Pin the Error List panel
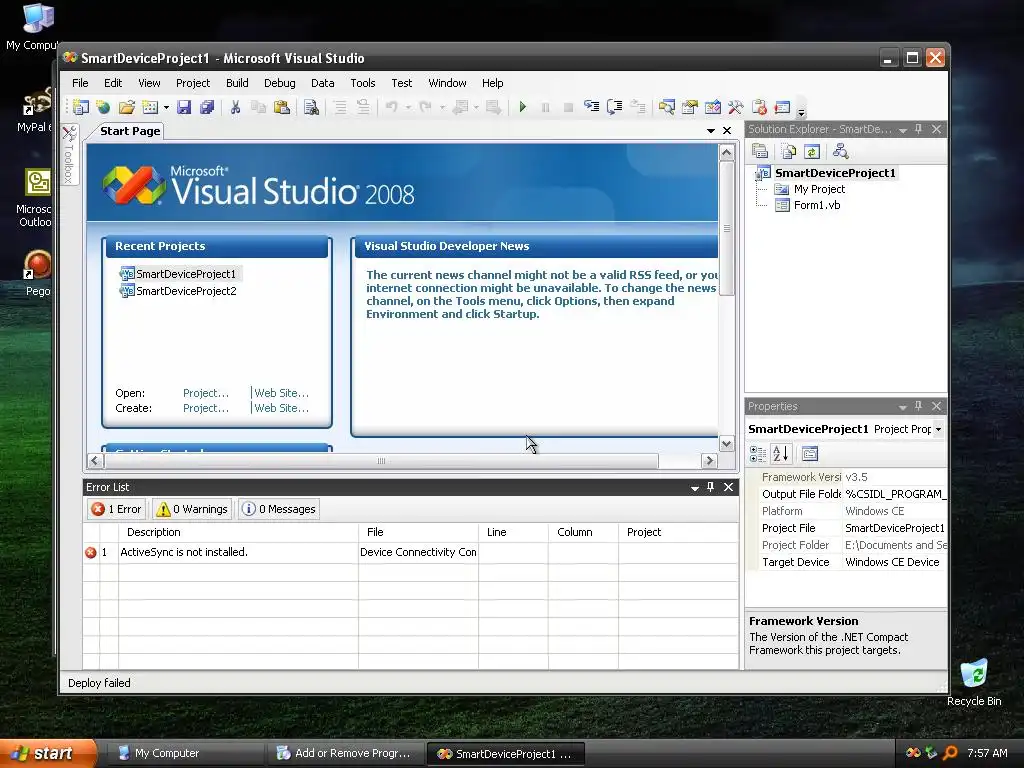This screenshot has width=1024, height=768. pyautogui.click(x=711, y=487)
